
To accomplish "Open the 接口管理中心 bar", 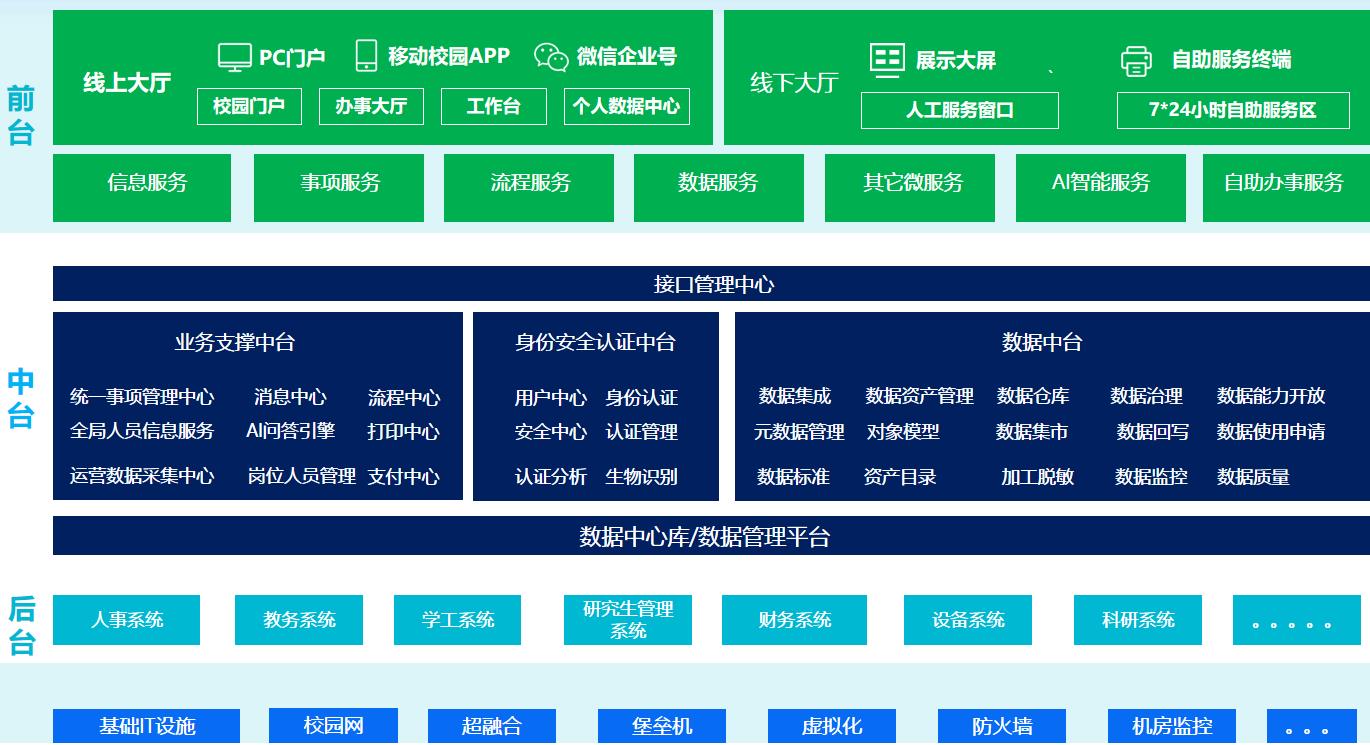I will (x=711, y=284).
